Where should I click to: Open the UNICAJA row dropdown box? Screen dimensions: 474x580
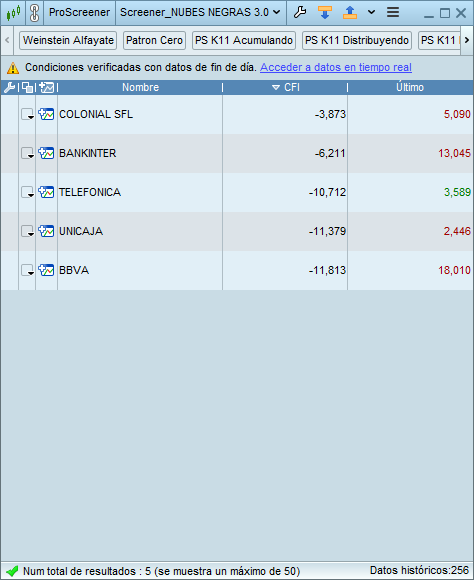click(x=27, y=232)
